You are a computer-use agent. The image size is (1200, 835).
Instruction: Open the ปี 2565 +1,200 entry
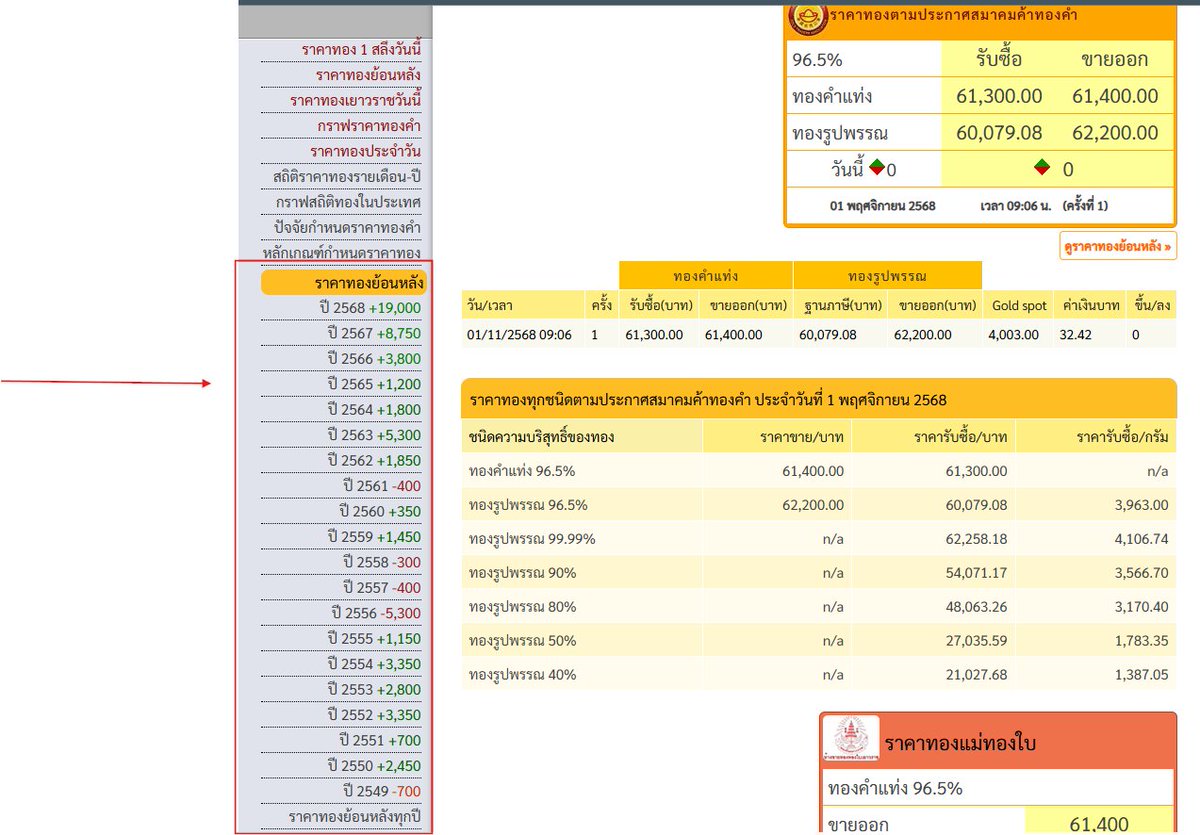(374, 384)
